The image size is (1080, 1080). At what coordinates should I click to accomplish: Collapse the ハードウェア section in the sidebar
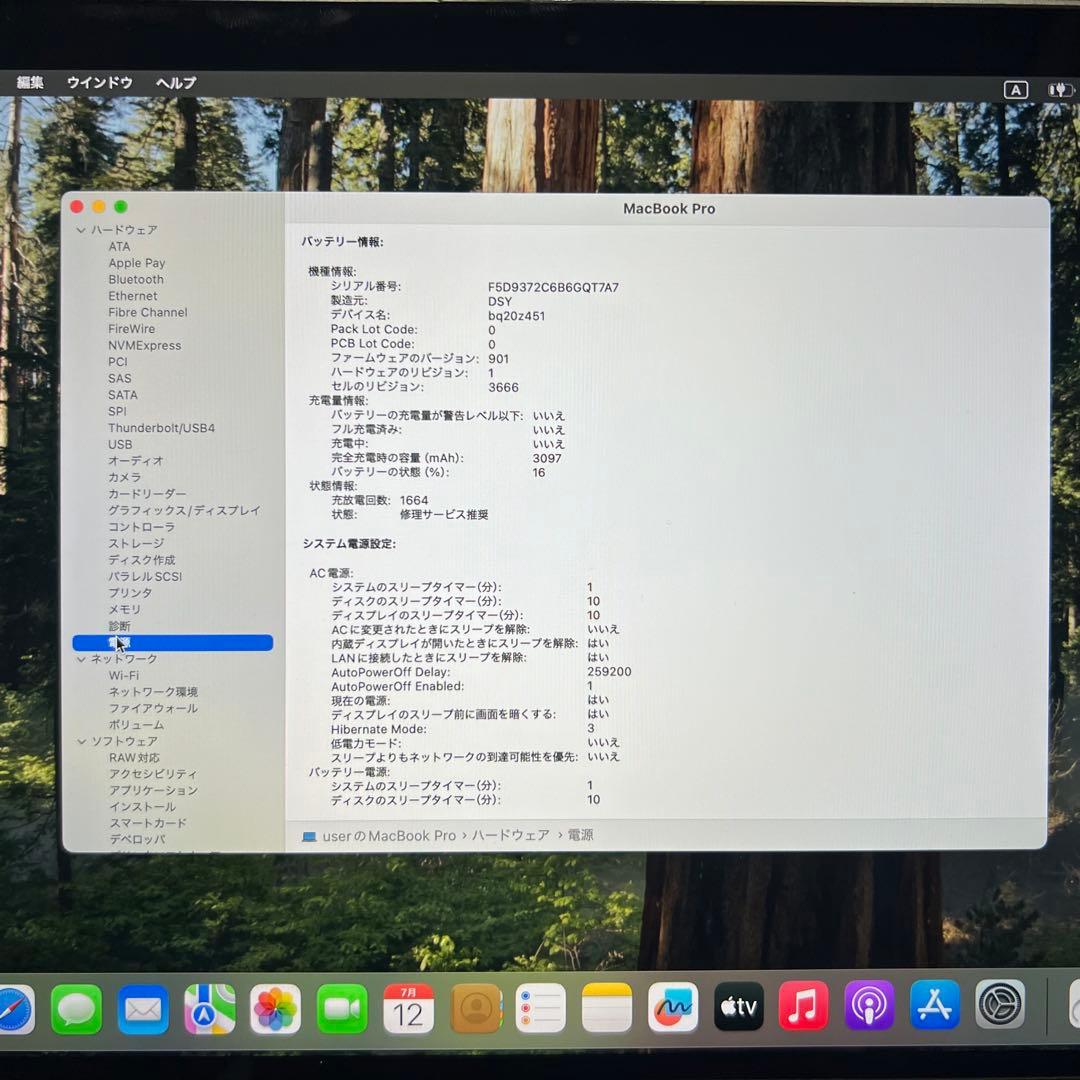coord(80,230)
